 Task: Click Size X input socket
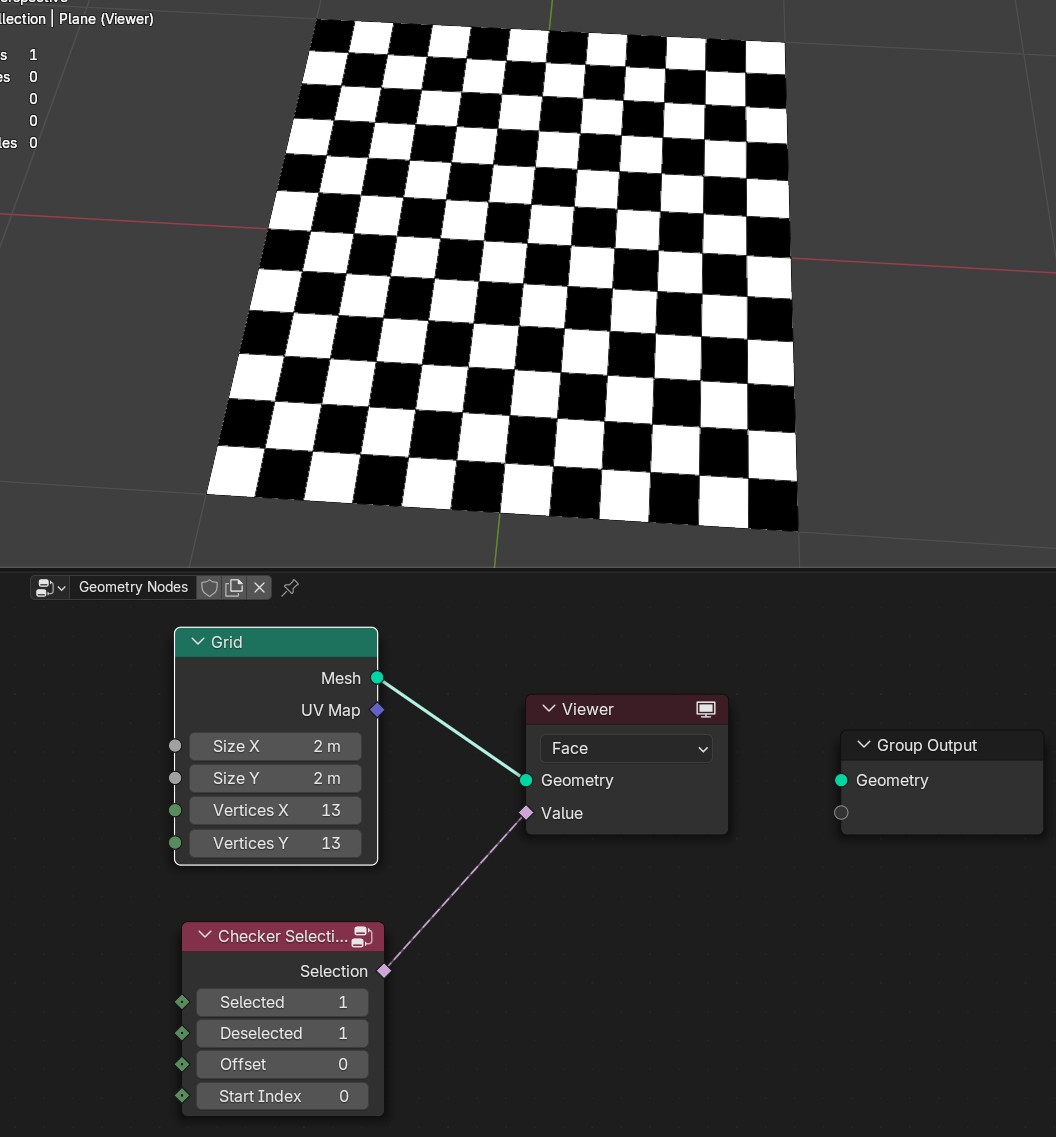[175, 746]
